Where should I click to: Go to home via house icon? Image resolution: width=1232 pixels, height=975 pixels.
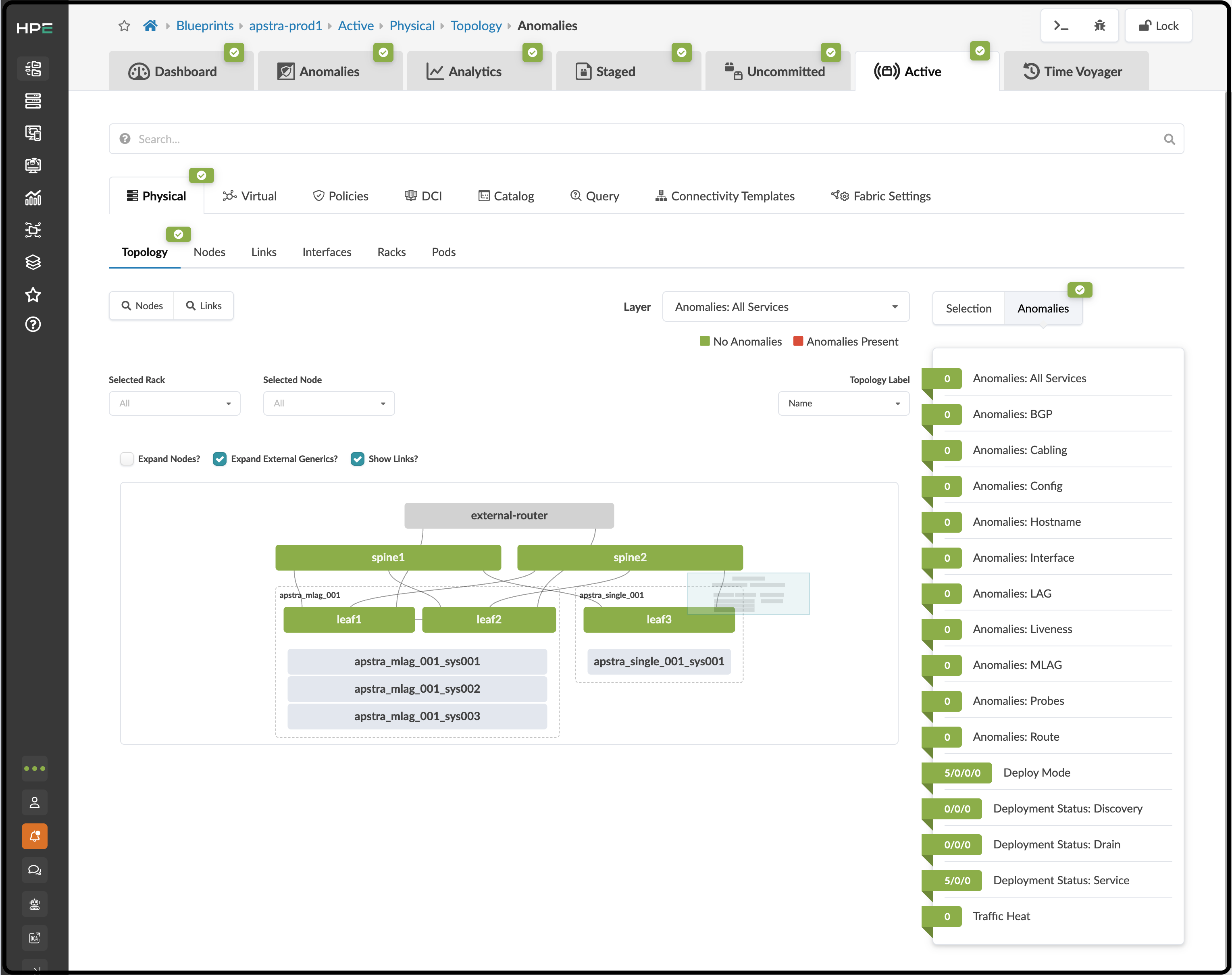[150, 26]
